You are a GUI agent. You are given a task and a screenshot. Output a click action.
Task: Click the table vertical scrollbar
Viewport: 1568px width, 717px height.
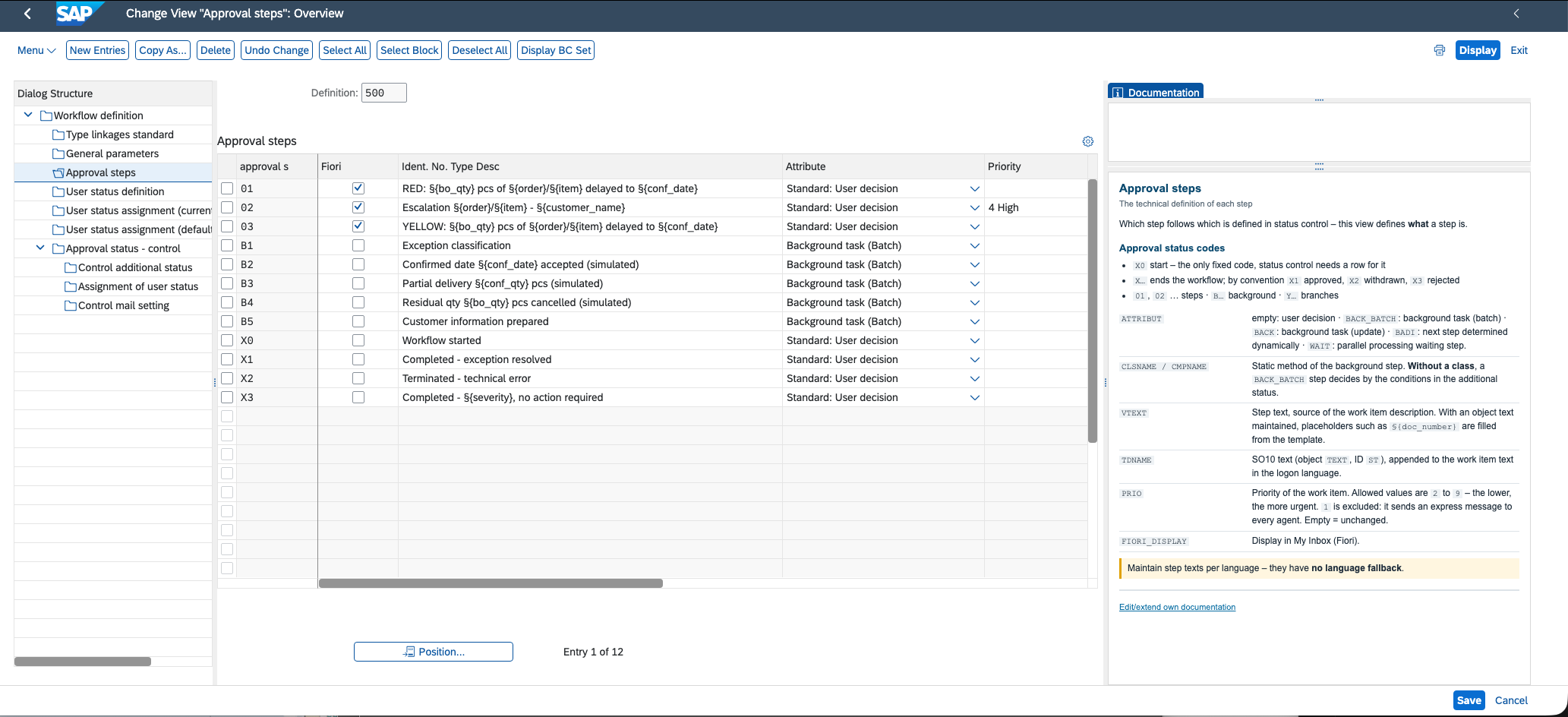(1093, 311)
